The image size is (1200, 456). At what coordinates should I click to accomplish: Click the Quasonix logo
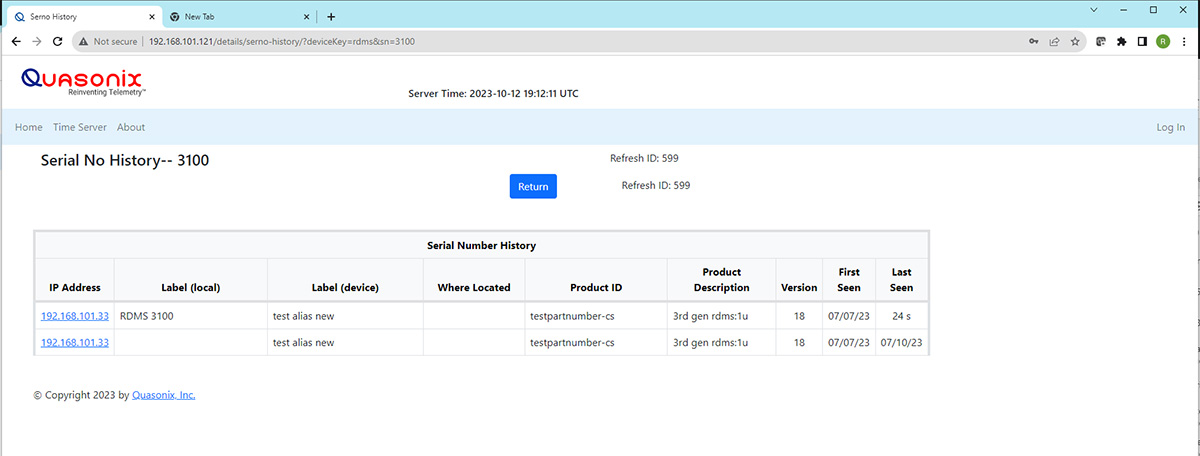pyautogui.click(x=82, y=81)
